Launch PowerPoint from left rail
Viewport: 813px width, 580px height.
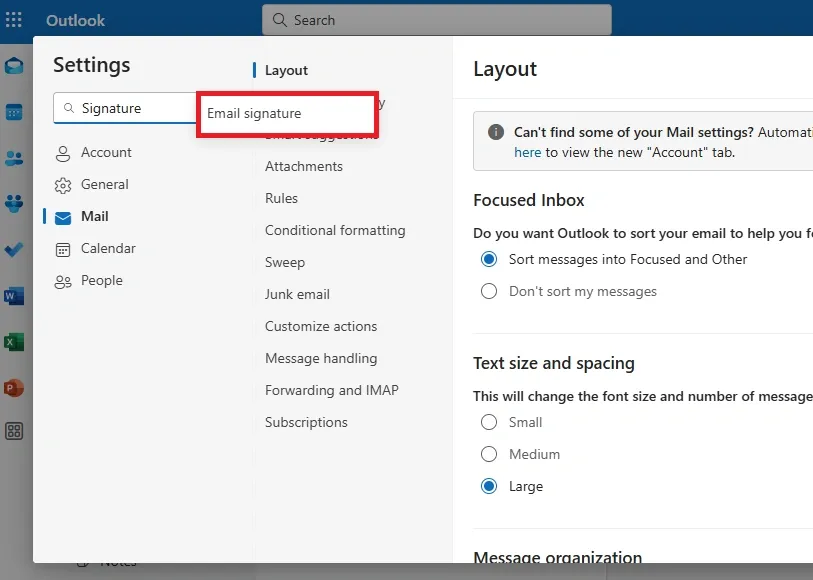pos(14,388)
